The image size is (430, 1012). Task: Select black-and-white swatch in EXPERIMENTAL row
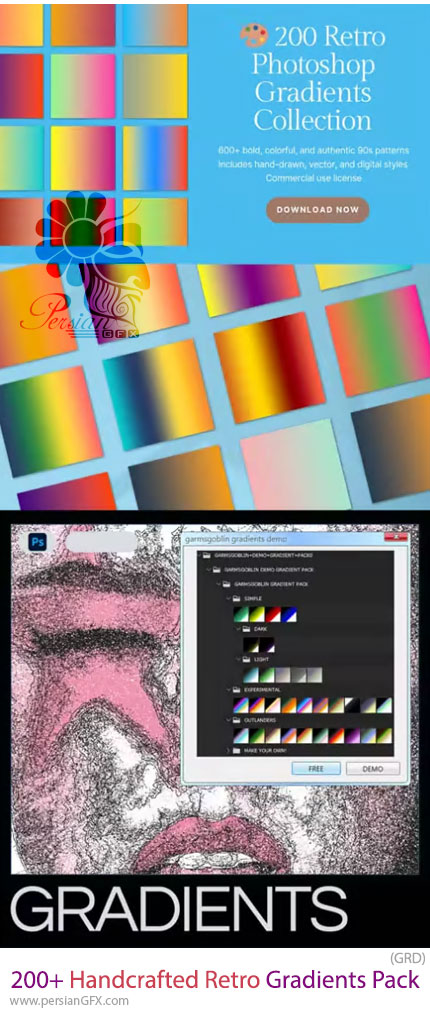pyautogui.click(x=353, y=705)
